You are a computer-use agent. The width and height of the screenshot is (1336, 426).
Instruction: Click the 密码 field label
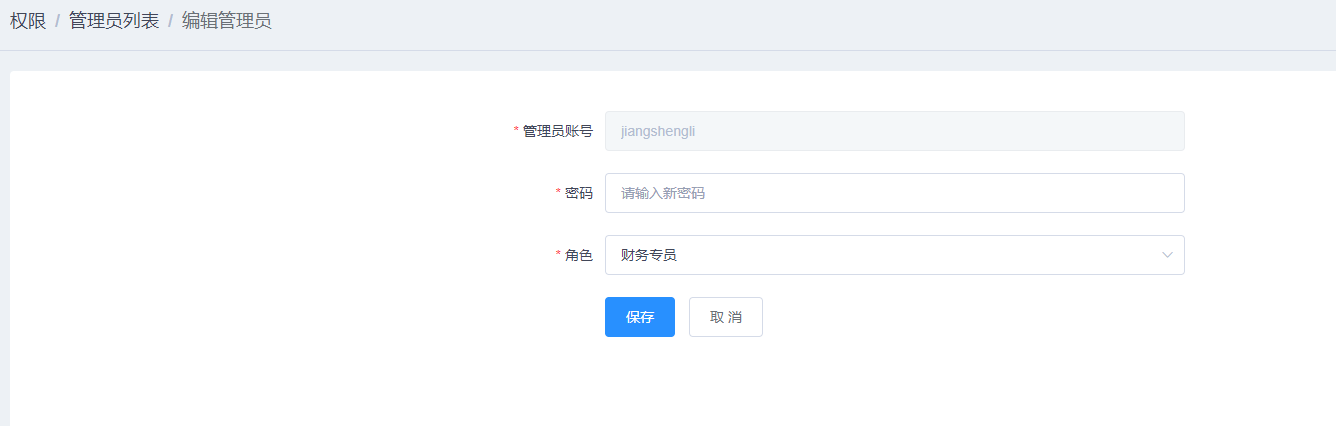point(578,193)
